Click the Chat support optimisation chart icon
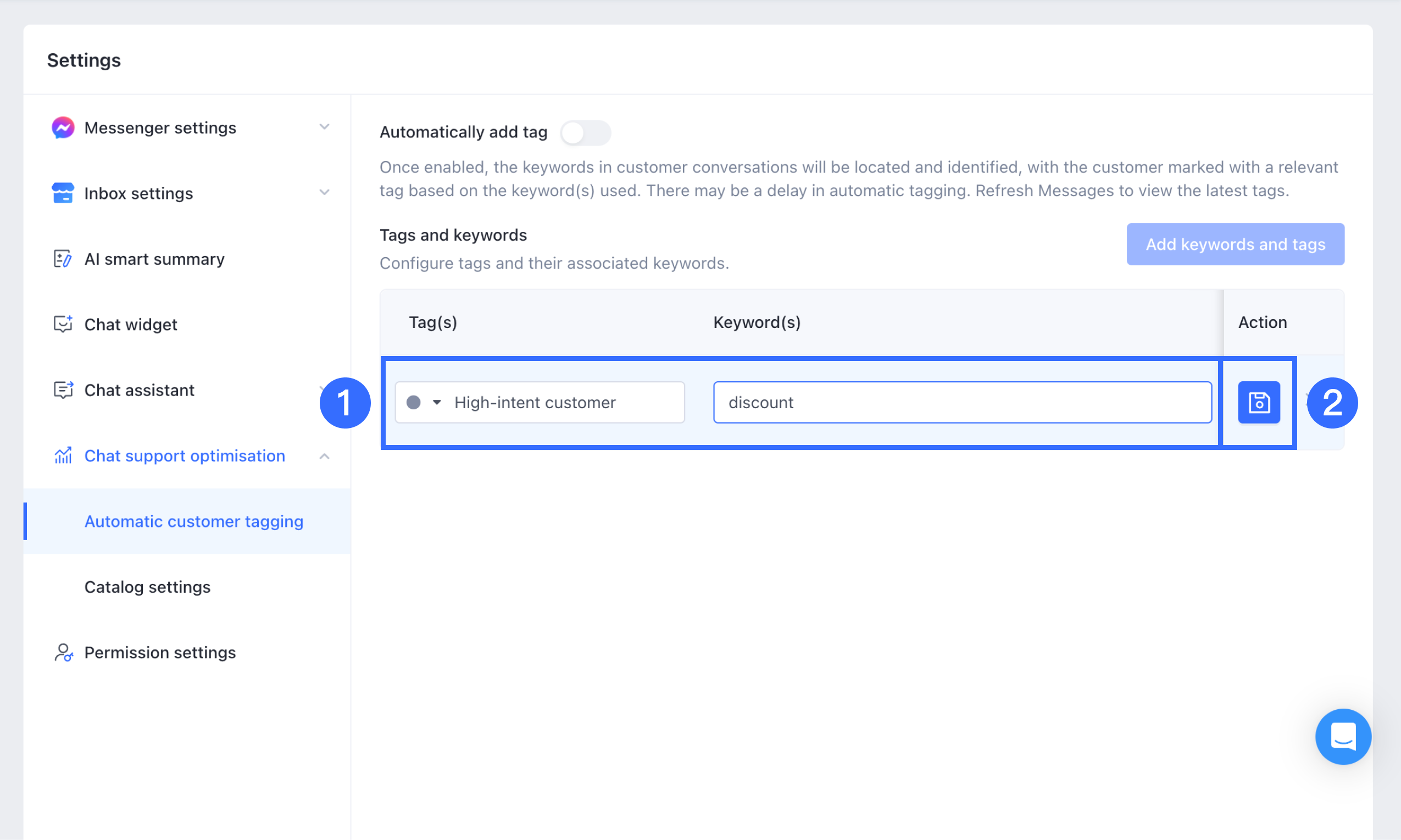Image resolution: width=1401 pixels, height=840 pixels. tap(63, 455)
